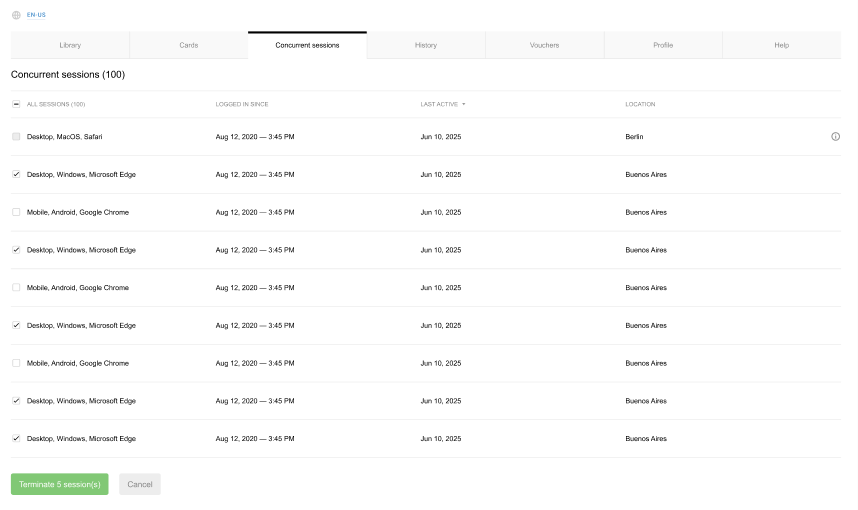This screenshot has height=510, width=858.
Task: Click the globe language icon
Action: pos(16,15)
